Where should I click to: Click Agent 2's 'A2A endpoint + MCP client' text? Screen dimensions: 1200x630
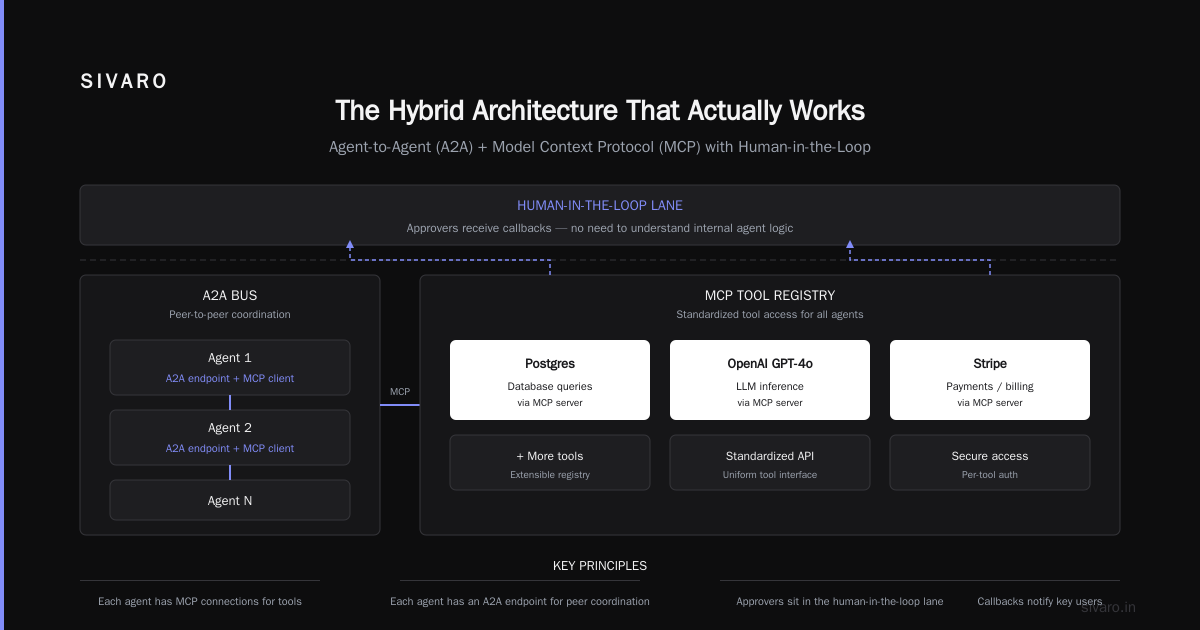[230, 449]
